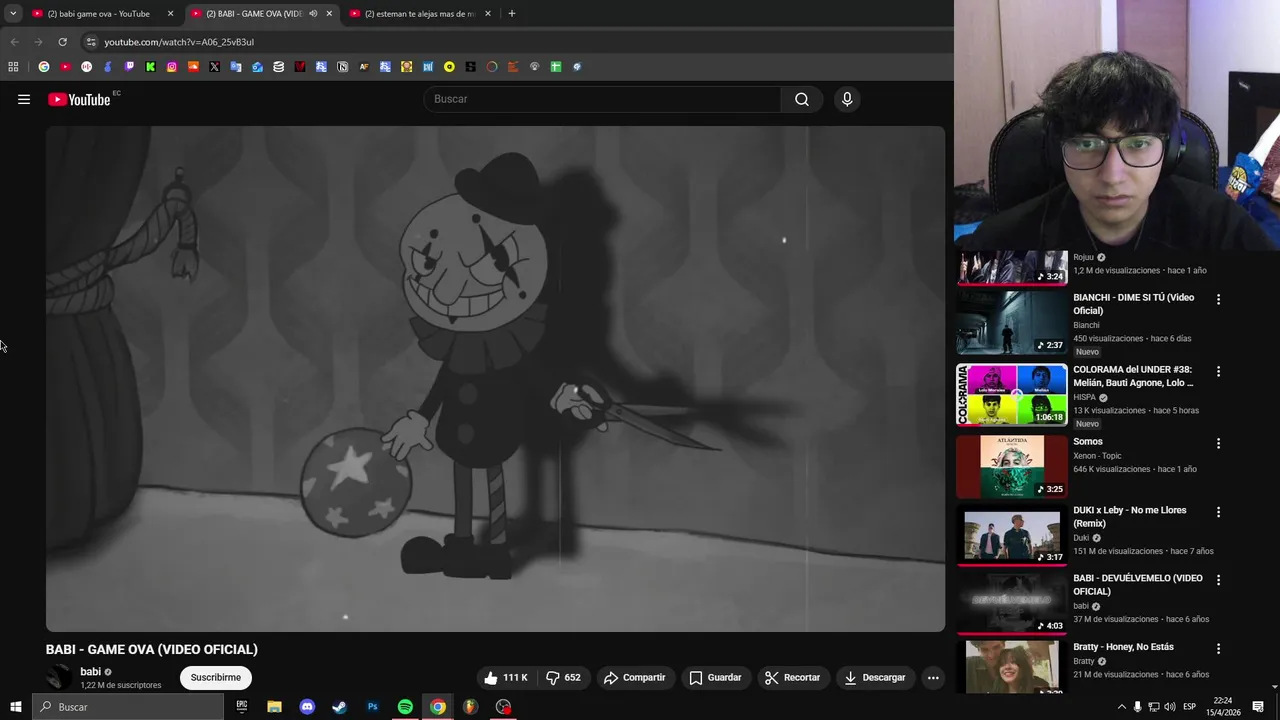Open Spotify from taskbar

click(405, 707)
